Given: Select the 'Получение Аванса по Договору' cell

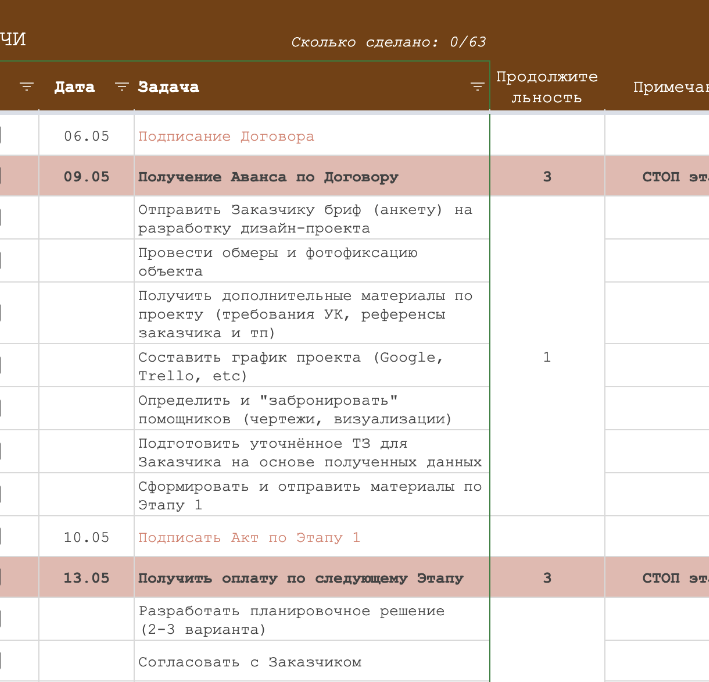Looking at the screenshot, I should [268, 177].
